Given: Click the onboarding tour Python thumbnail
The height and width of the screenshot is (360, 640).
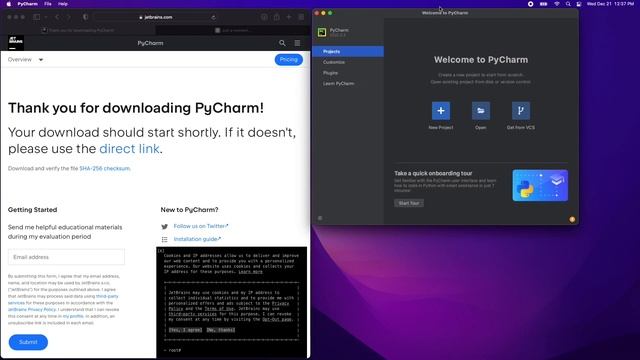Looking at the screenshot, I should click(540, 185).
